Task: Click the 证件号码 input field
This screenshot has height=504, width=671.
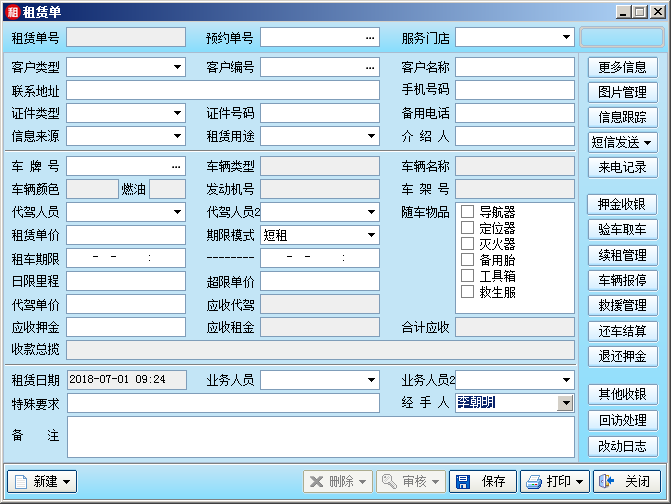Action: click(320, 113)
